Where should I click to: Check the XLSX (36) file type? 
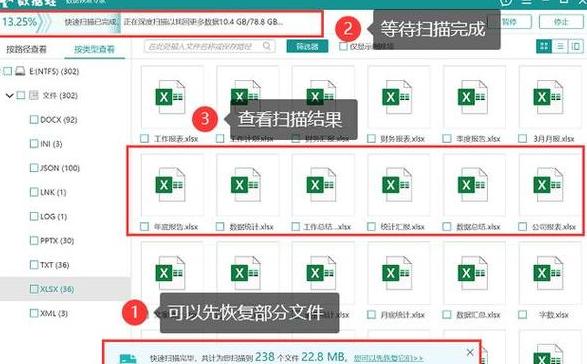pyautogui.click(x=34, y=289)
